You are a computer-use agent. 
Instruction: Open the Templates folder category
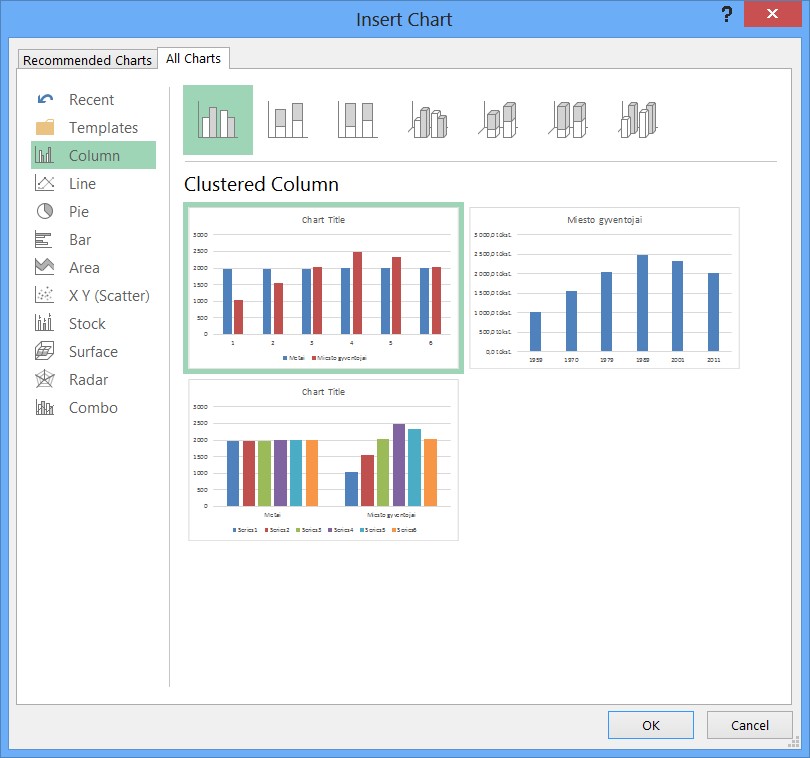tap(103, 128)
